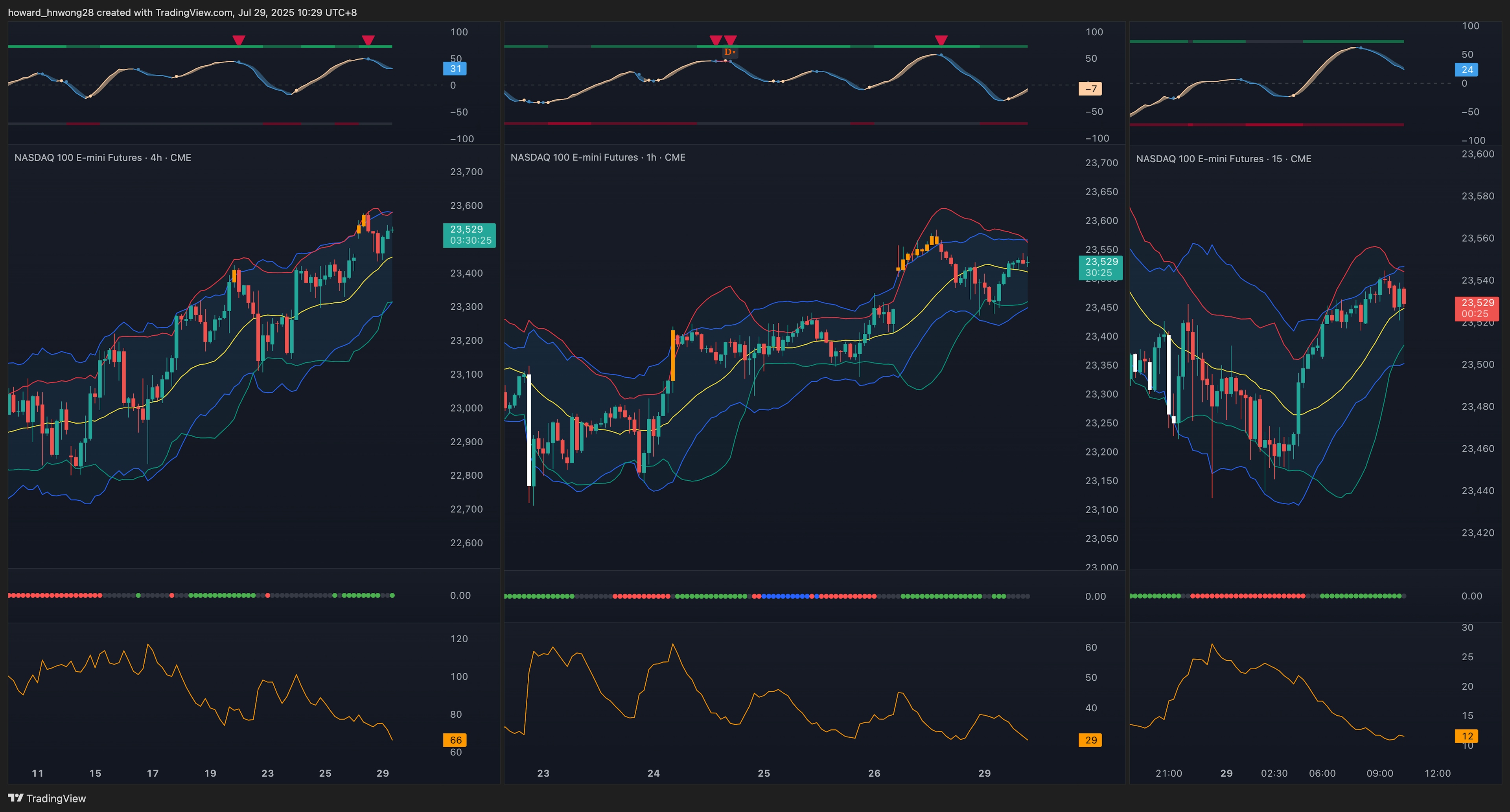Screen dimensions: 1510x812
Task: Click the blue 24 oscillator value on 15m
Action: pyautogui.click(x=1467, y=70)
